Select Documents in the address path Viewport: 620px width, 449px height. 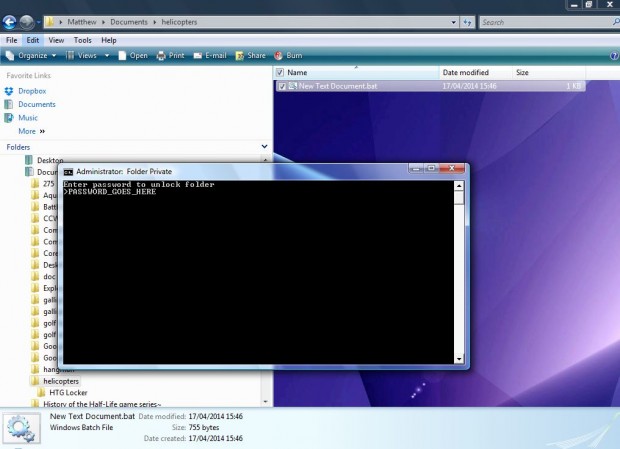(x=129, y=22)
